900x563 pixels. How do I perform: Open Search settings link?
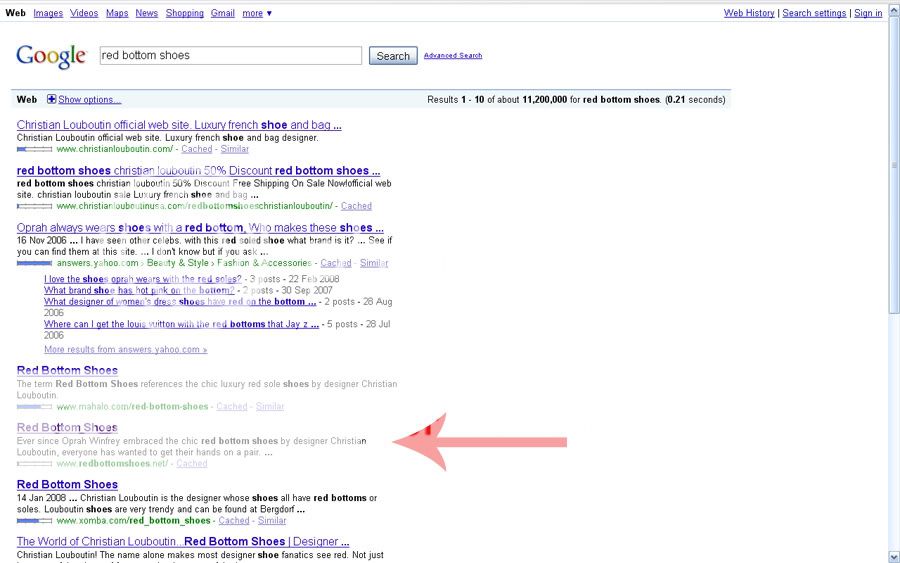814,13
